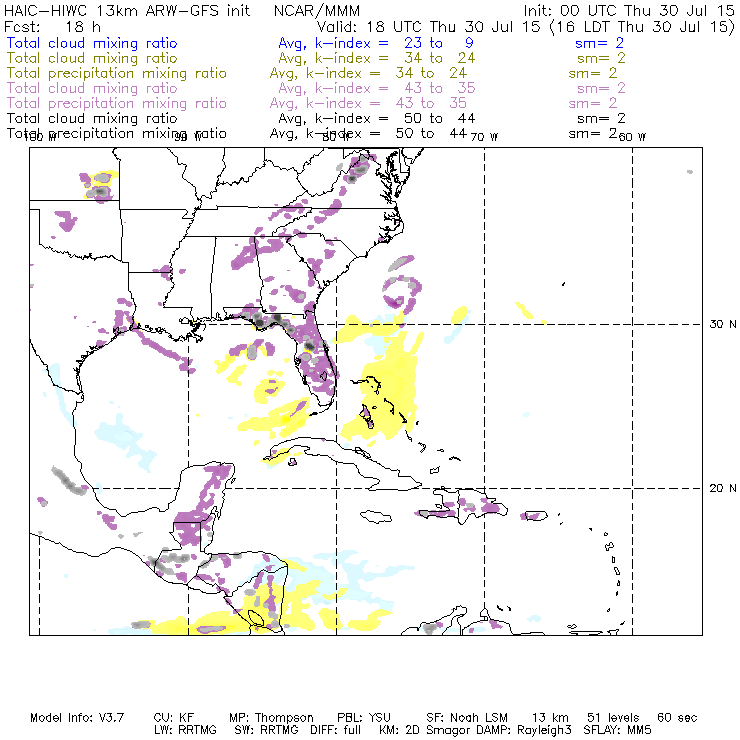Click the blue 'Avg, k-index = 23 to 9' text
This screenshot has width=740, height=740.
[x=376, y=43]
